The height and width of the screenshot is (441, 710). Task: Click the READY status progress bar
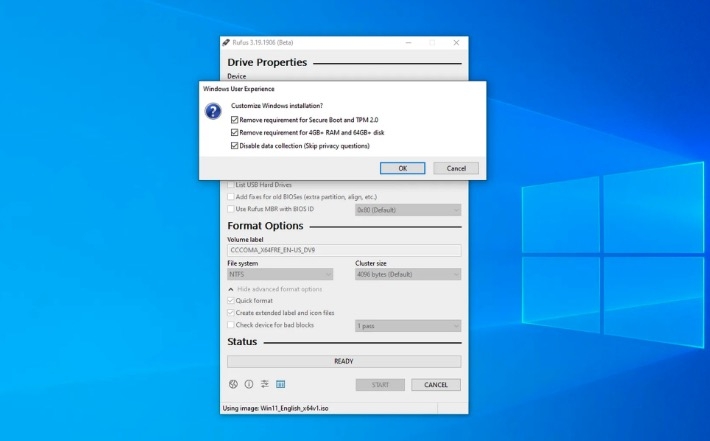tap(344, 361)
